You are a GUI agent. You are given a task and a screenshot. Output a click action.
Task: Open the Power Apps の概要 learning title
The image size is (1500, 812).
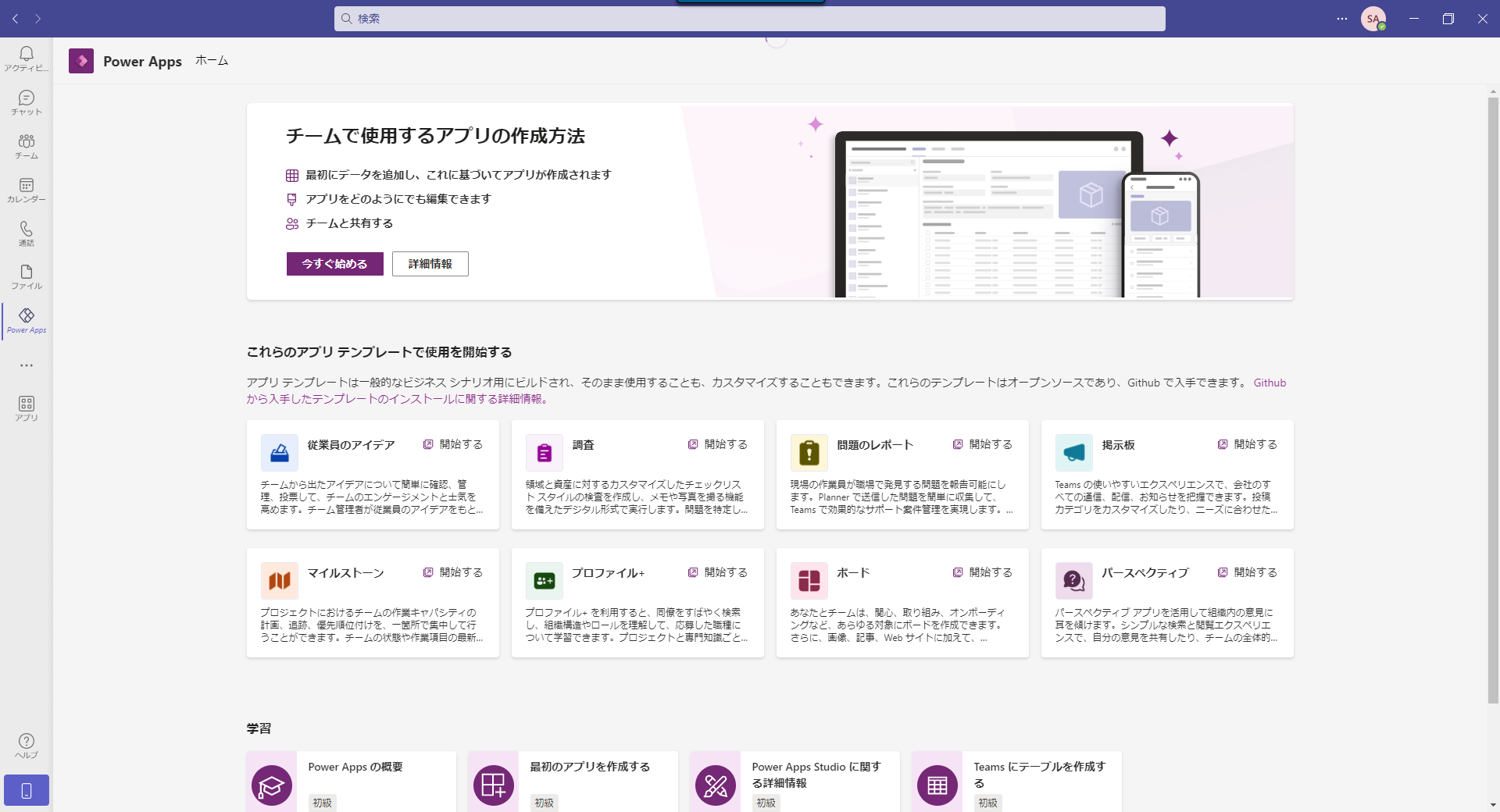[x=355, y=767]
